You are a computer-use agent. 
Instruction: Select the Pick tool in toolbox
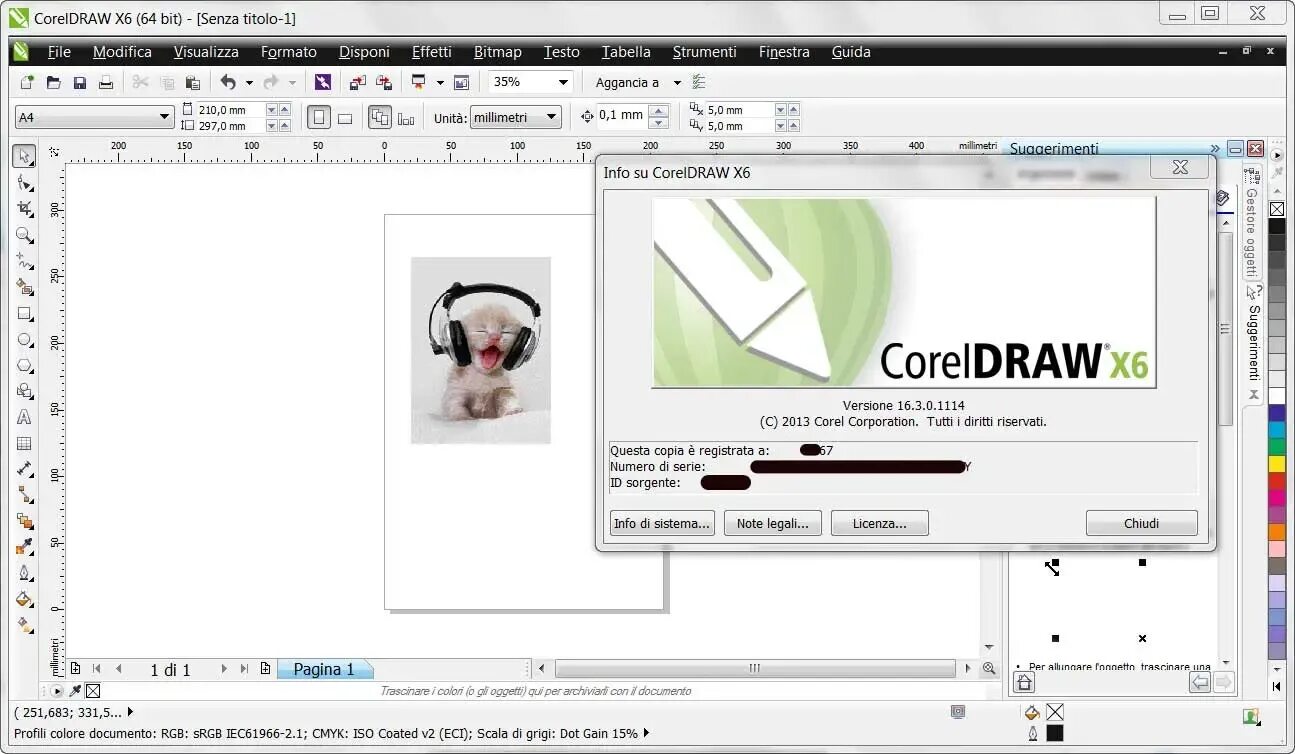click(x=25, y=156)
